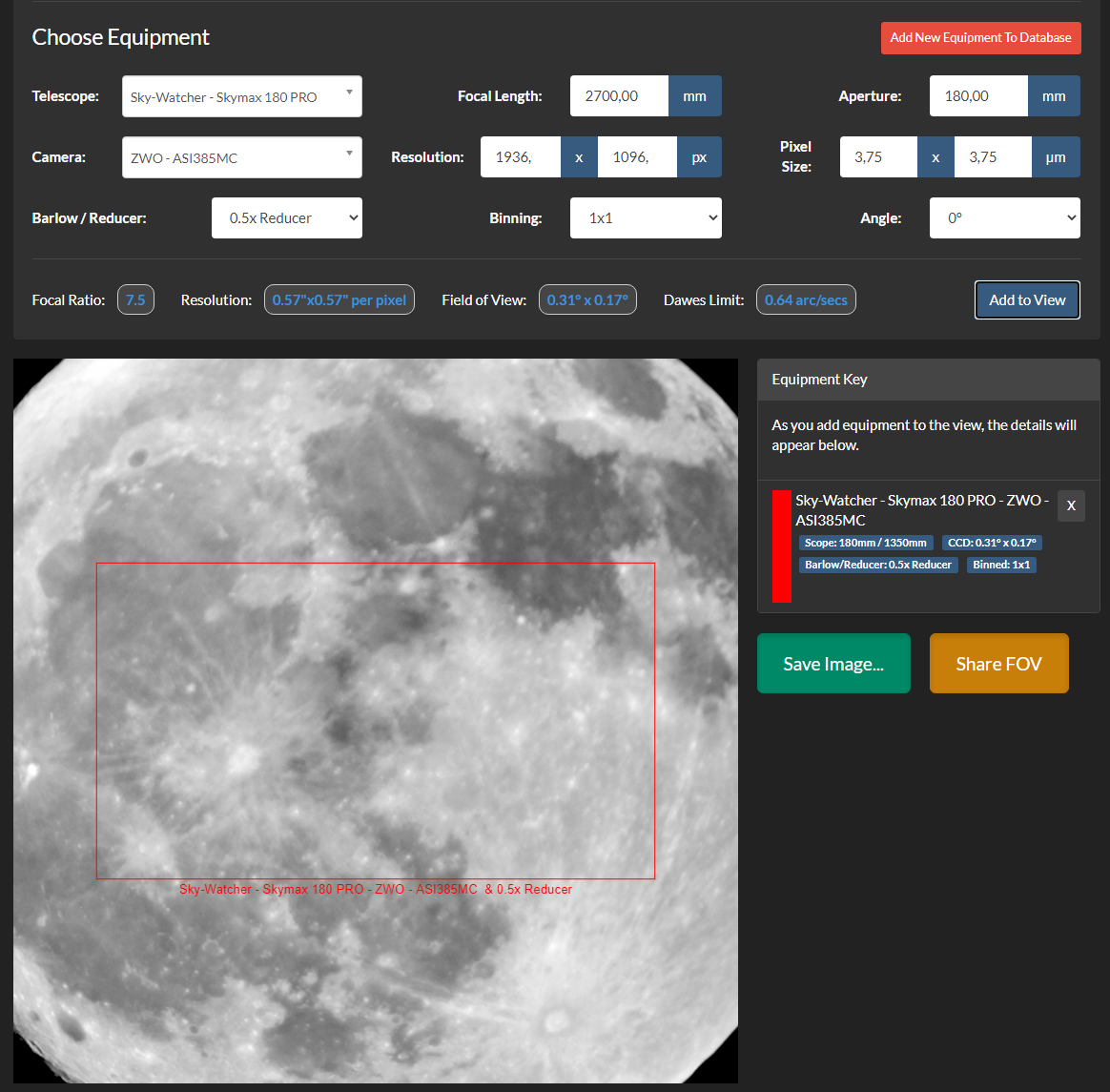Viewport: 1110px width, 1092px height.
Task: Click the Aperture input field
Action: pyautogui.click(x=978, y=96)
